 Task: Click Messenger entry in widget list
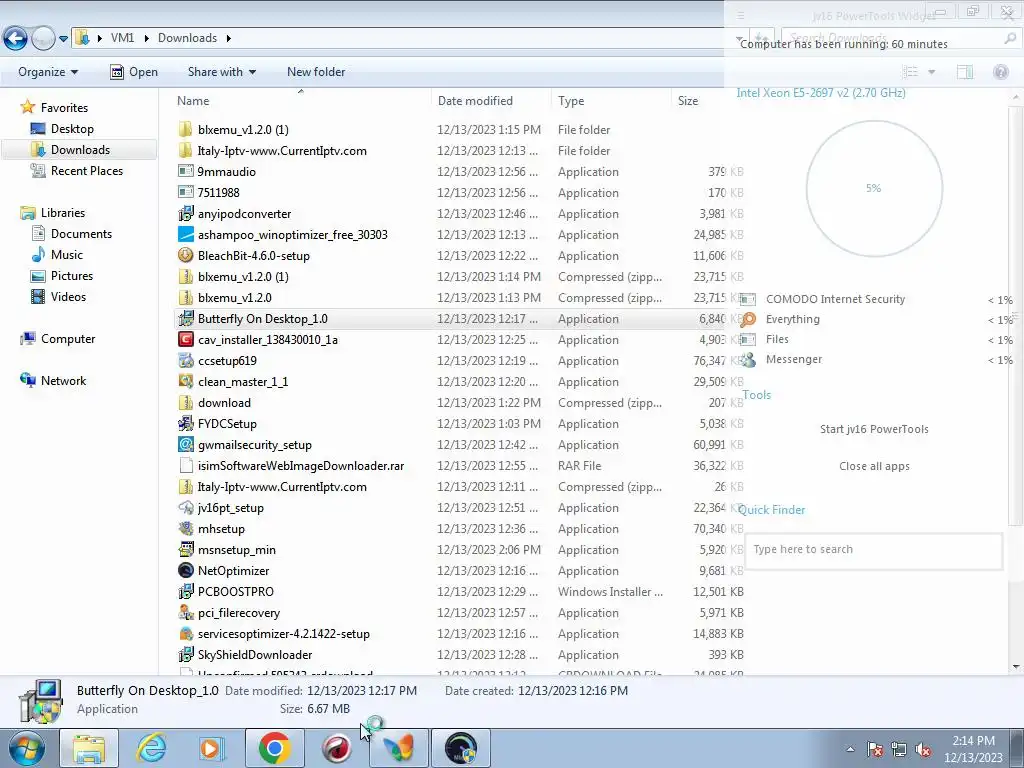[793, 359]
